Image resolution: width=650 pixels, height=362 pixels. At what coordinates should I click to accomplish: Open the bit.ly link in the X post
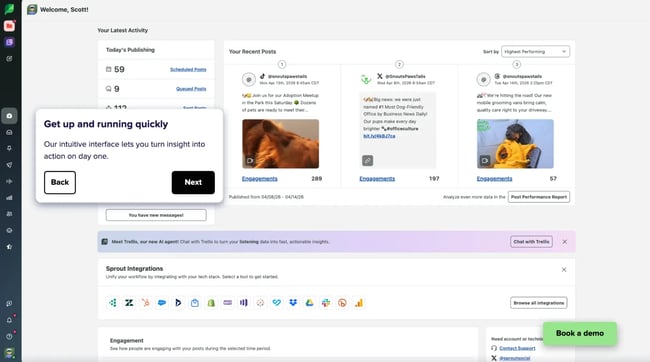(x=379, y=136)
